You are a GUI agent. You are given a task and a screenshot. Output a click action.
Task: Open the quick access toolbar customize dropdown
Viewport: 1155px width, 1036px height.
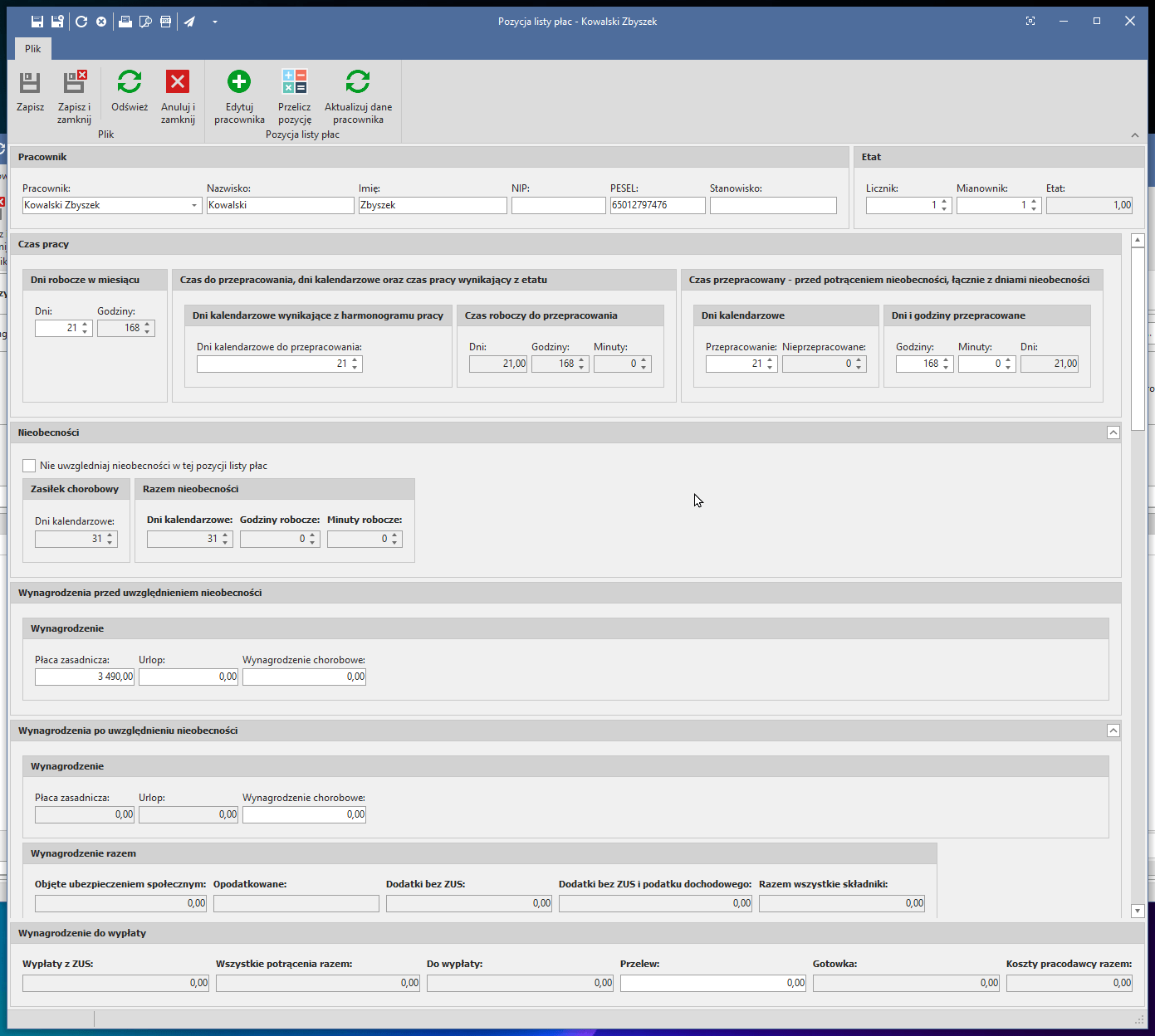pos(214,22)
